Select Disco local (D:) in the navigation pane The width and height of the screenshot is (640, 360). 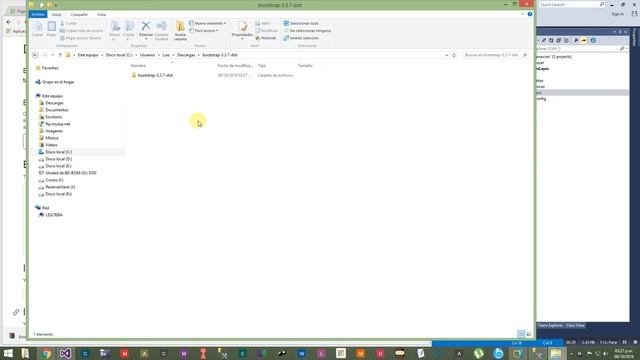[x=58, y=159]
